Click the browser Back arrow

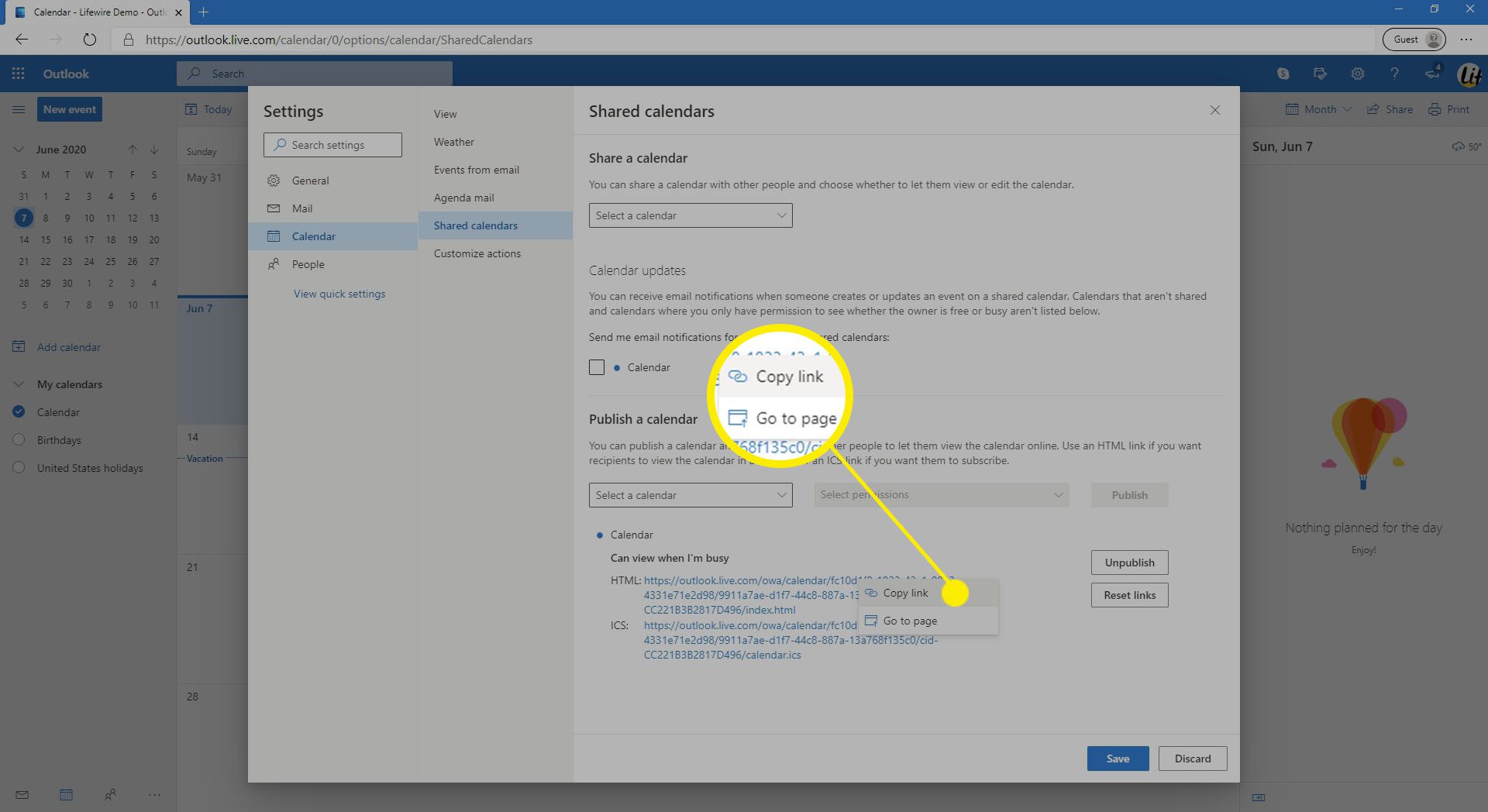(21, 40)
